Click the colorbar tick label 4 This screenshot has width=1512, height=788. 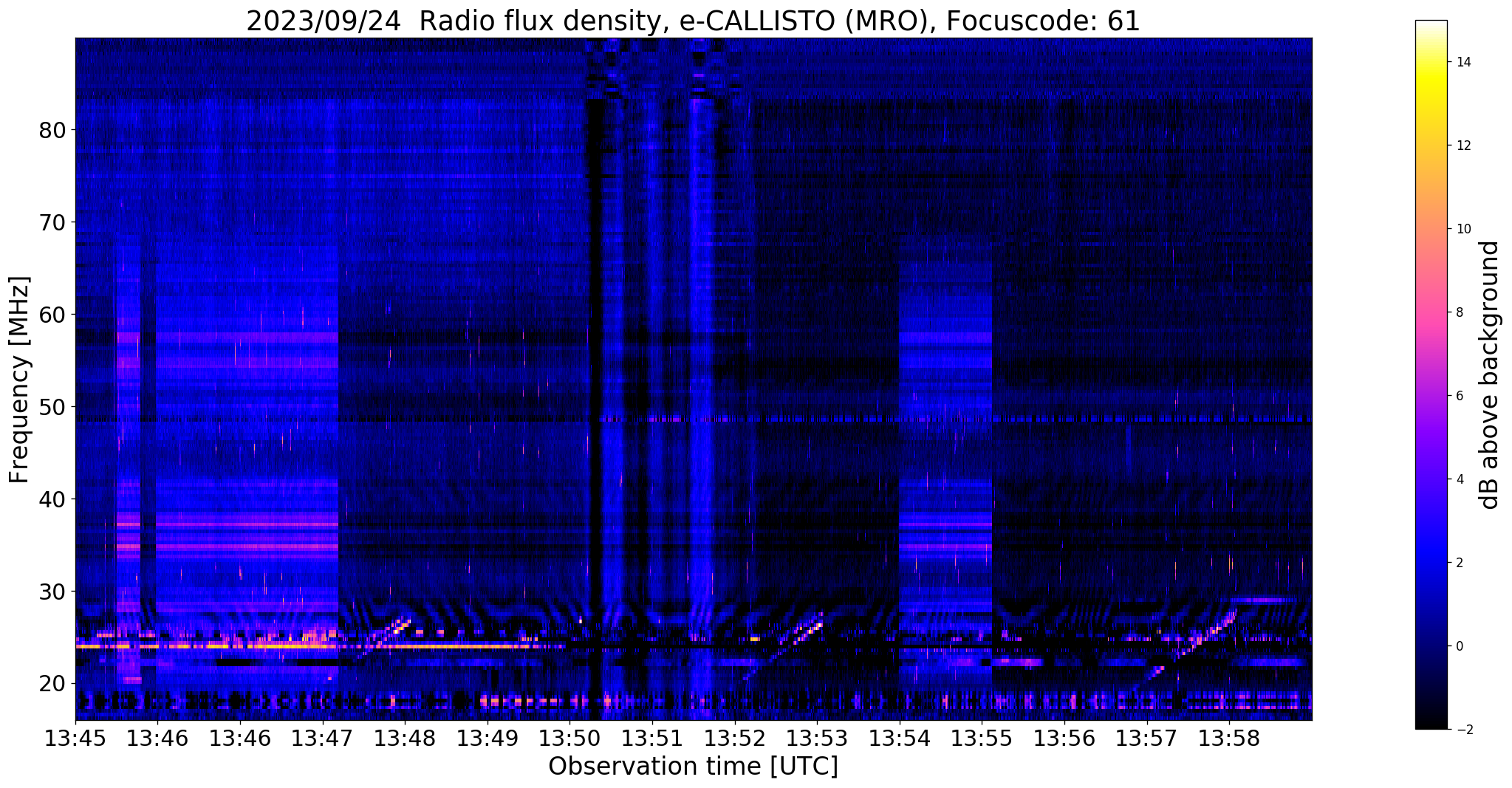1460,479
